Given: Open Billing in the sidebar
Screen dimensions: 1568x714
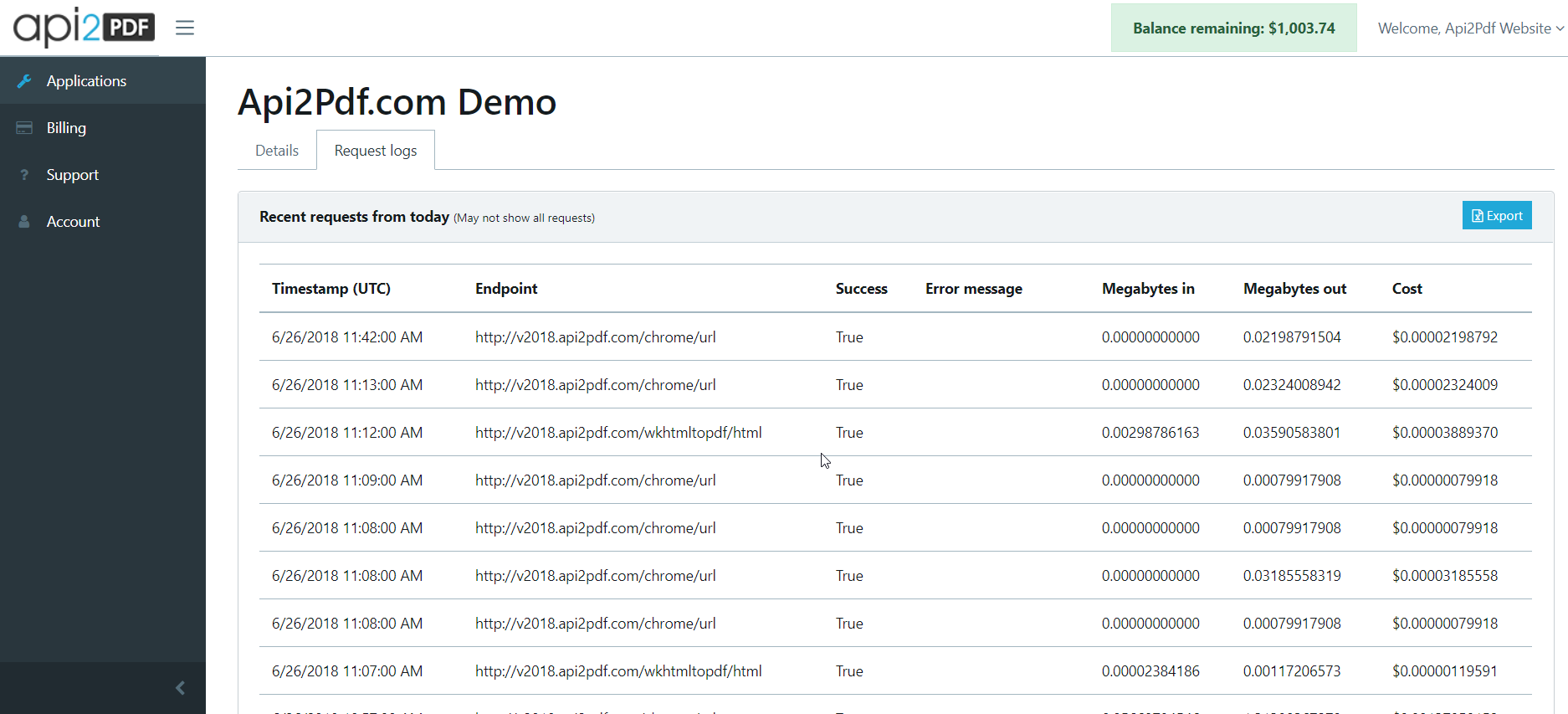Looking at the screenshot, I should (x=103, y=127).
